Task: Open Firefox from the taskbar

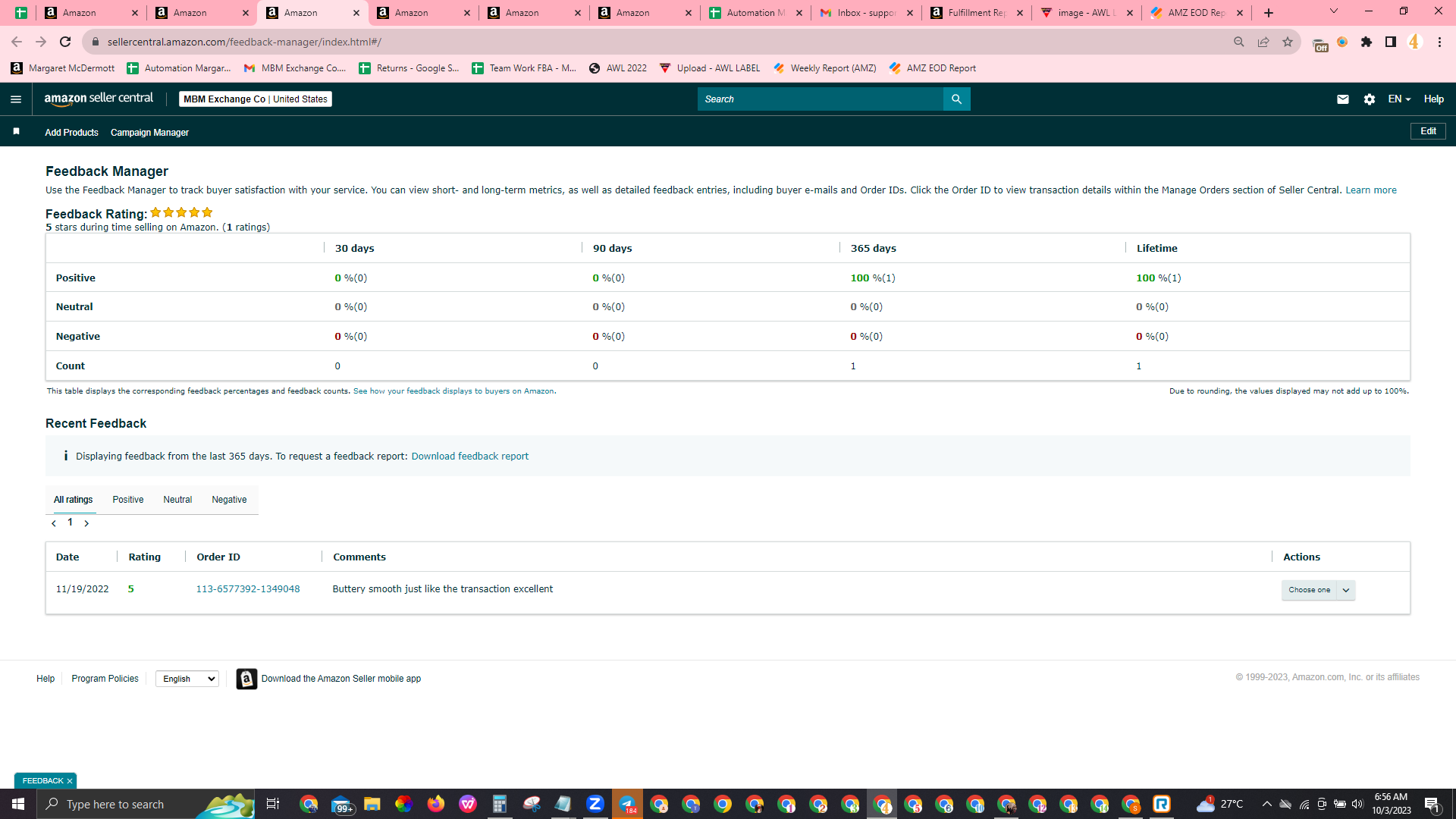Action: [435, 804]
